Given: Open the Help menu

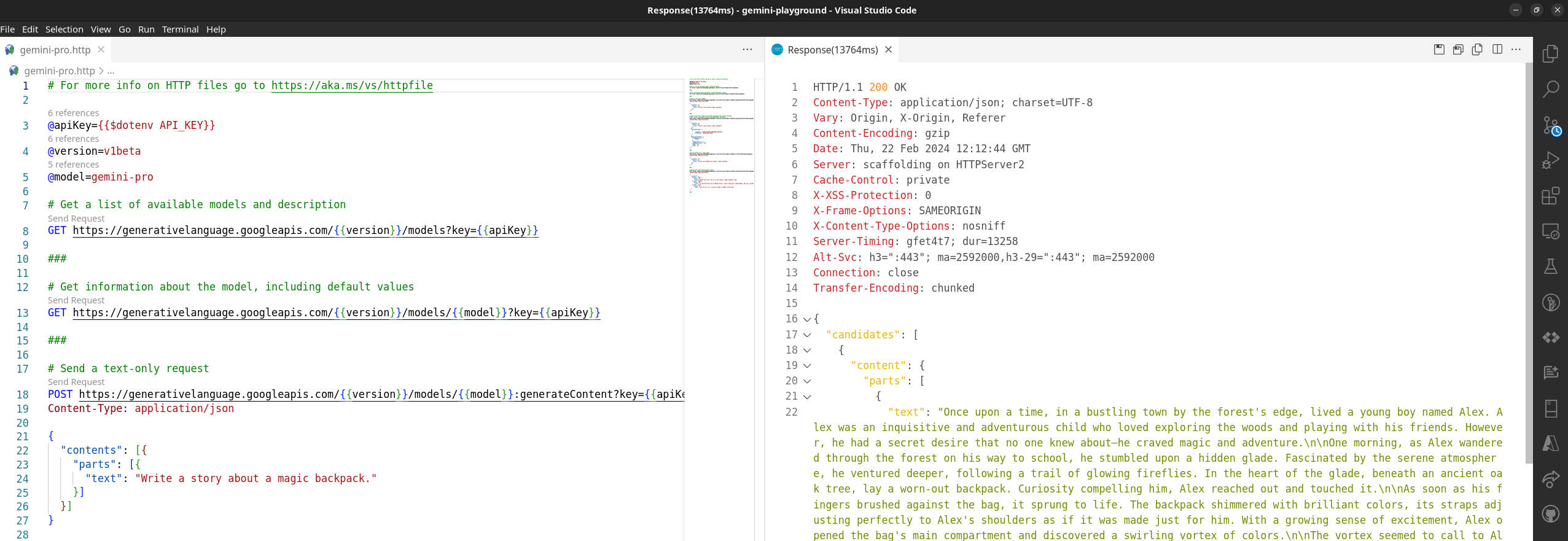Looking at the screenshot, I should pyautogui.click(x=216, y=29).
